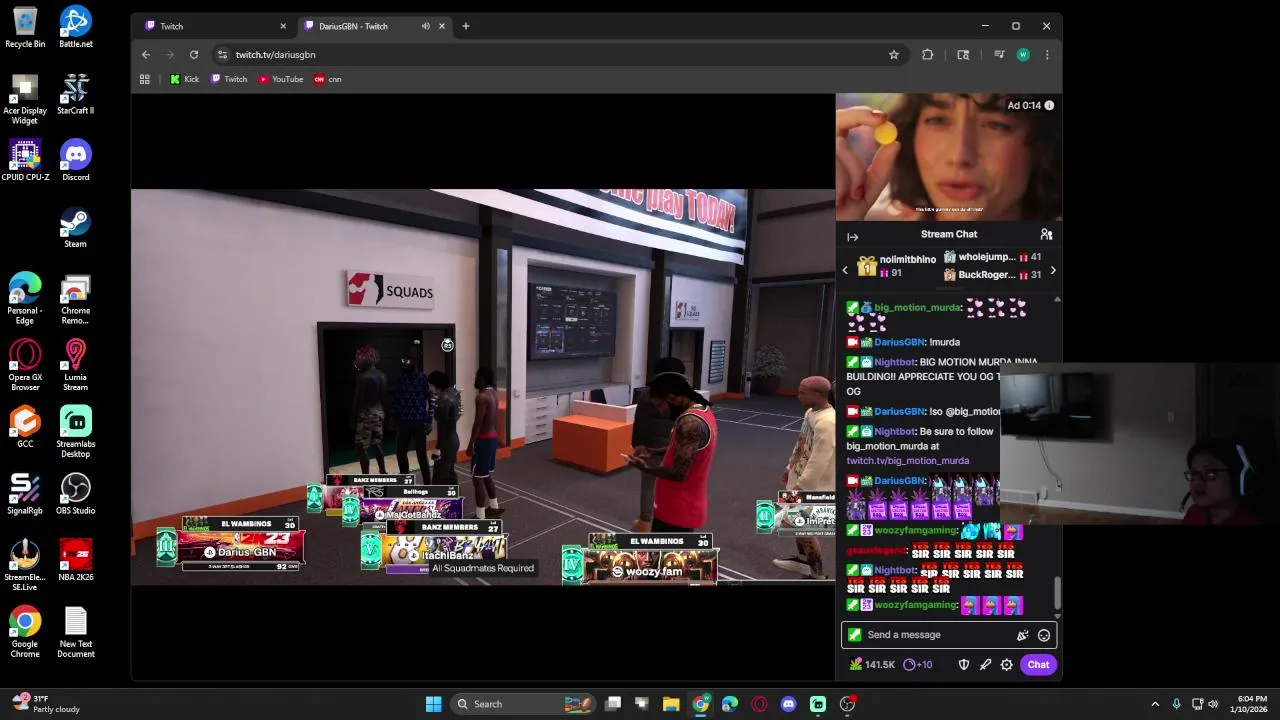Show previous gift leaderboard entry
The height and width of the screenshot is (720, 1280).
pos(845,270)
